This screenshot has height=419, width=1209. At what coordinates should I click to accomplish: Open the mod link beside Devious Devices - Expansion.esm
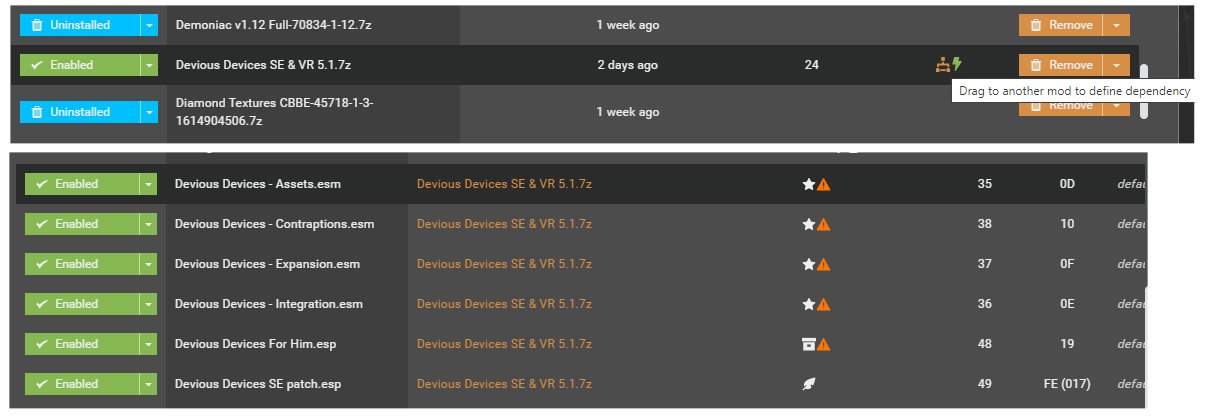click(504, 264)
